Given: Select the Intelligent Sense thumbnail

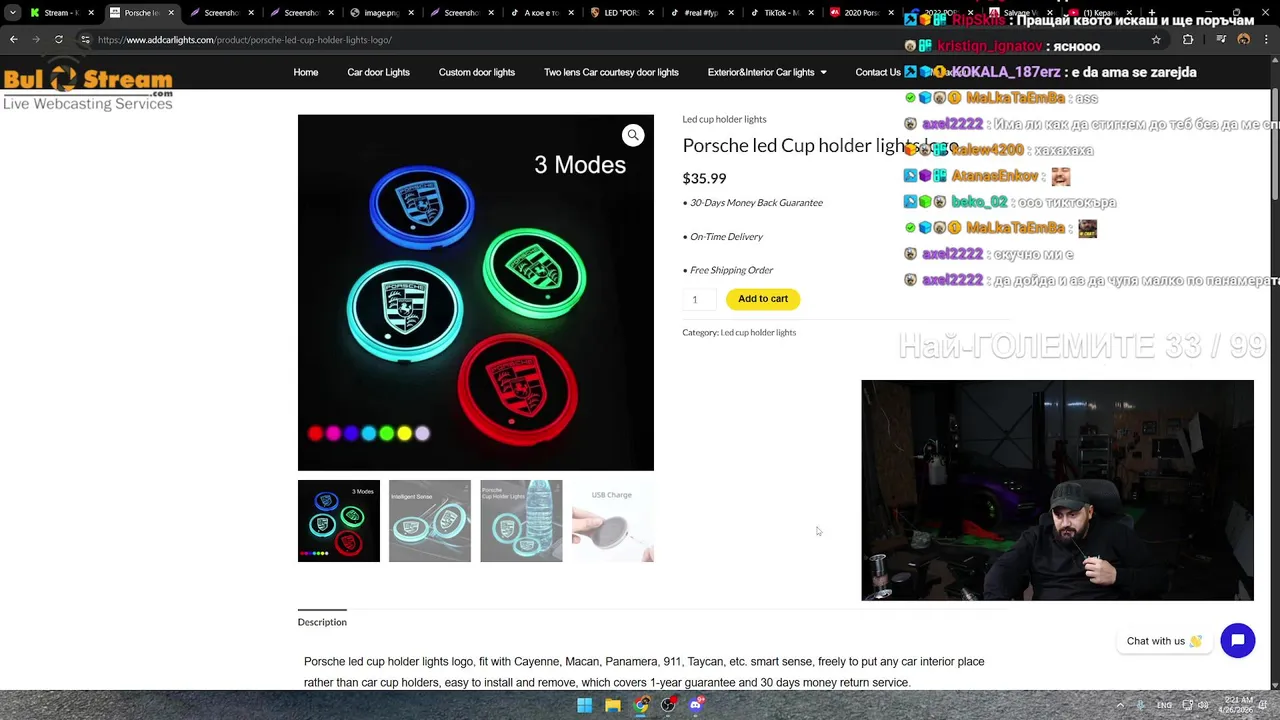Looking at the screenshot, I should click(x=430, y=521).
